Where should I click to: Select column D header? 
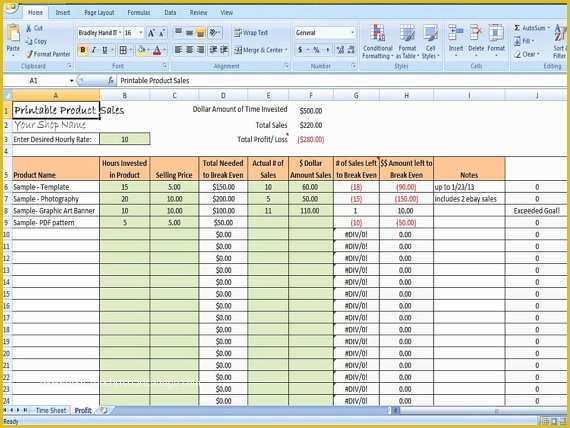coord(223,96)
